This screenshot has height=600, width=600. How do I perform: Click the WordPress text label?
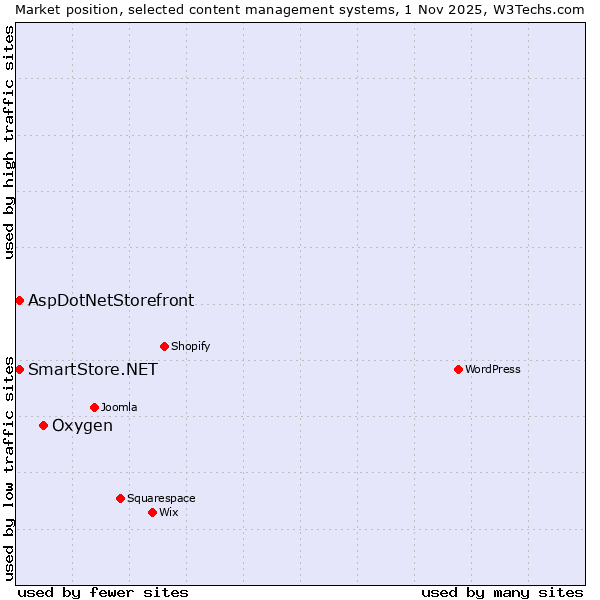click(493, 369)
